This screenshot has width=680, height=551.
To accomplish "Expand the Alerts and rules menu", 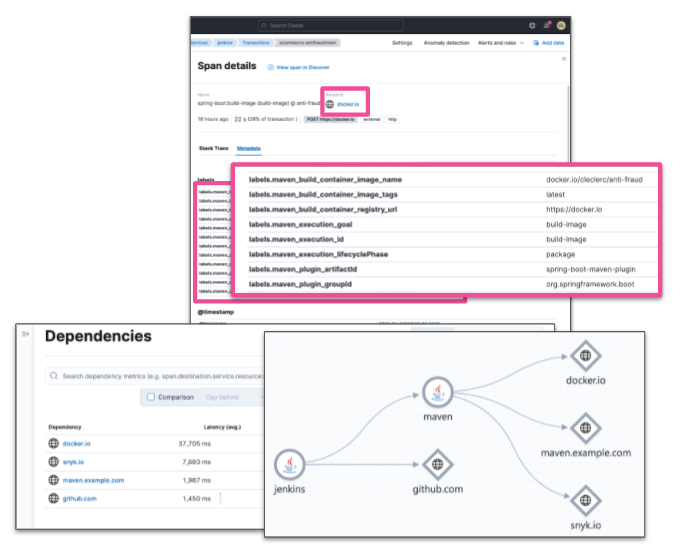I will pyautogui.click(x=502, y=43).
